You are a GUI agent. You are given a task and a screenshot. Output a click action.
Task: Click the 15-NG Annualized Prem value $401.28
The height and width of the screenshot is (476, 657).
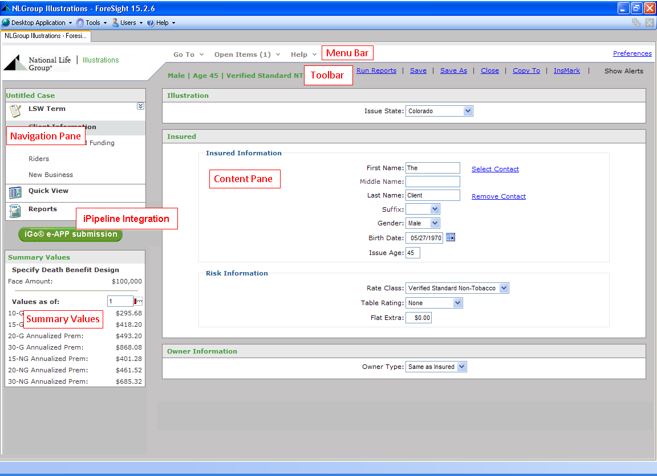click(x=129, y=359)
